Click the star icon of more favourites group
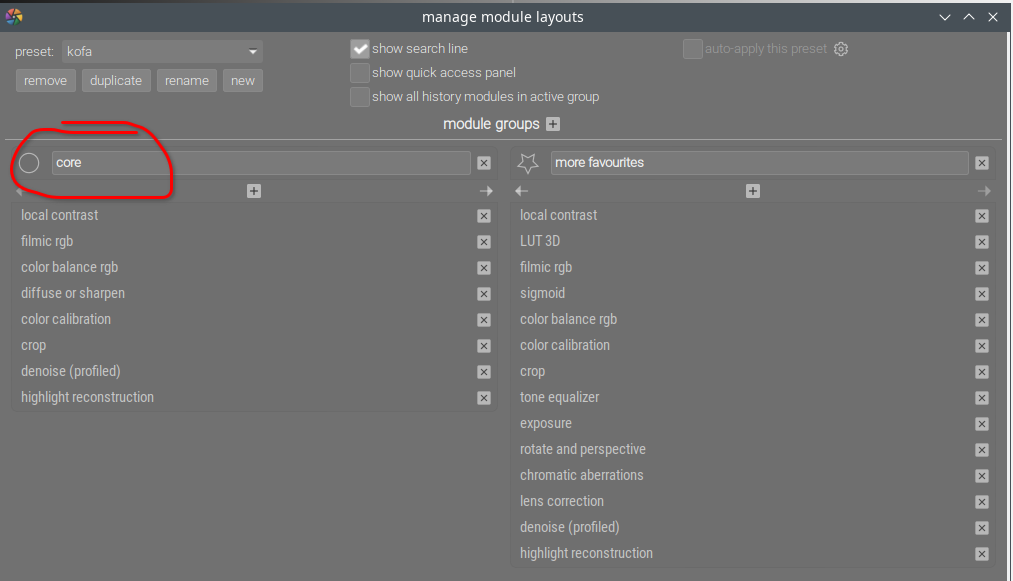Viewport: 1013px width, 581px height. click(x=528, y=163)
